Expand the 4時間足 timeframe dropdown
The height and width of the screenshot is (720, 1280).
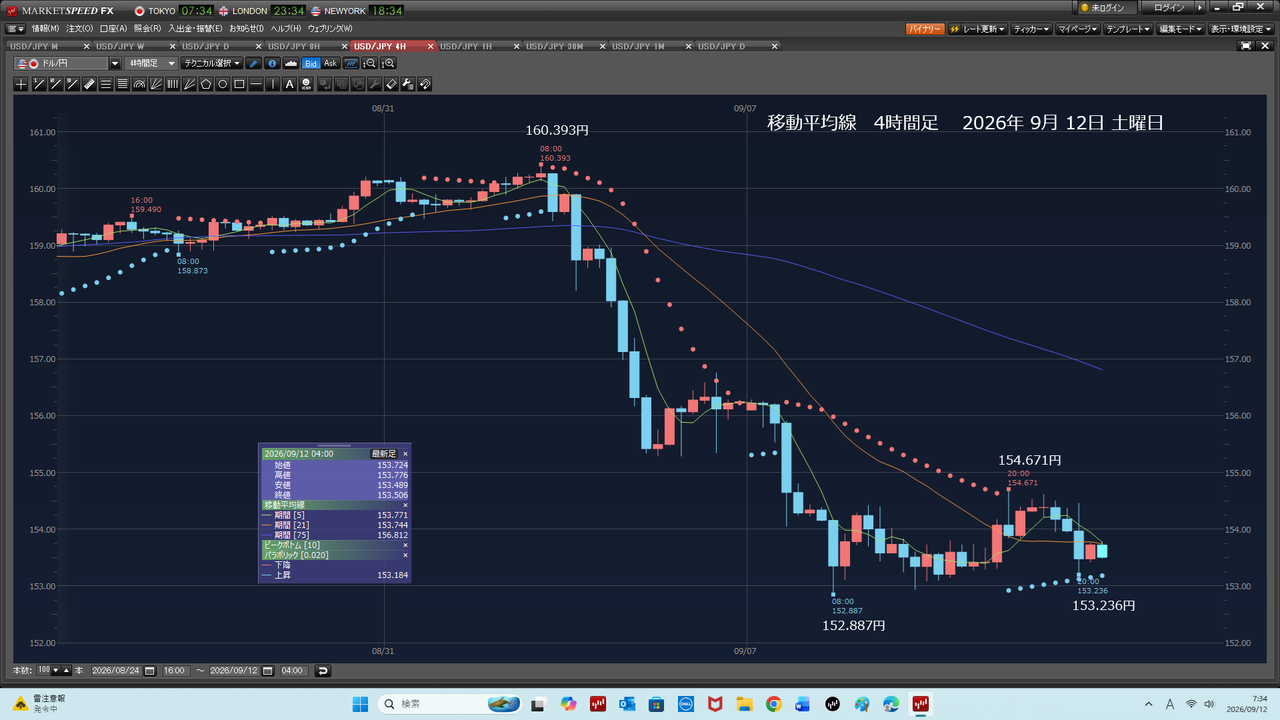click(151, 63)
